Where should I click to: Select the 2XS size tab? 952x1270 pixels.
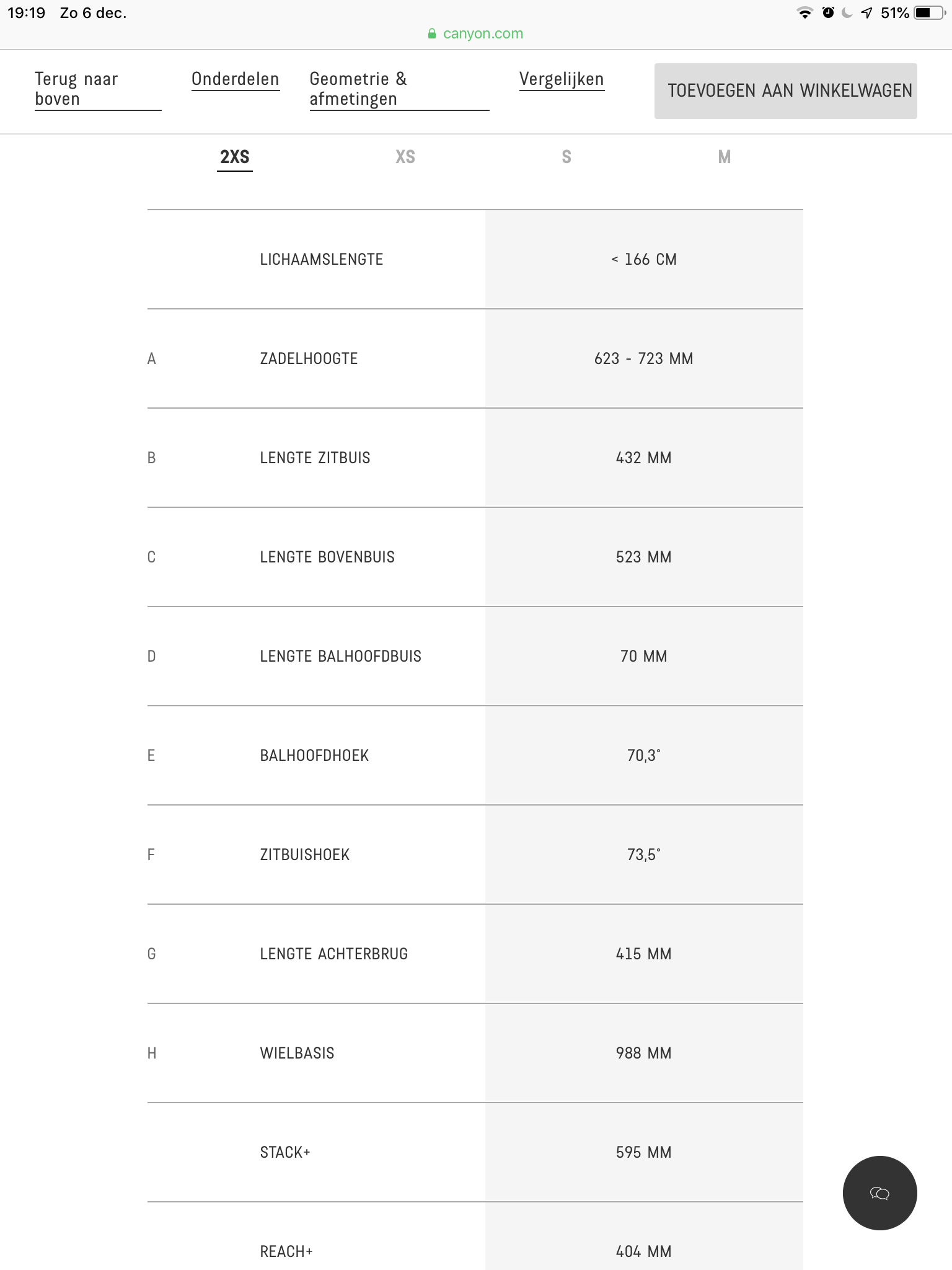[235, 157]
